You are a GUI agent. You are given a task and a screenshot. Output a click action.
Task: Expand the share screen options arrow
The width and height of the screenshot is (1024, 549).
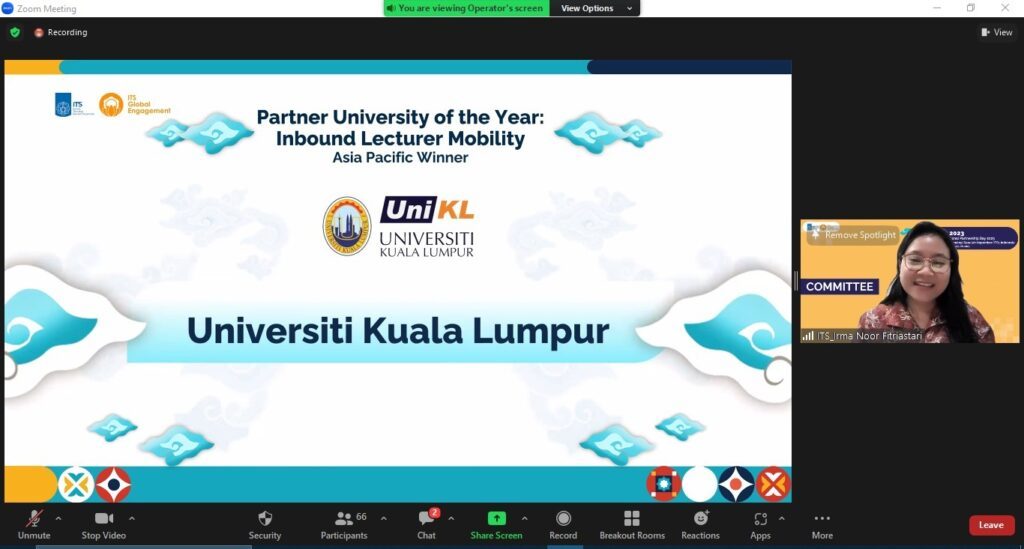524,518
